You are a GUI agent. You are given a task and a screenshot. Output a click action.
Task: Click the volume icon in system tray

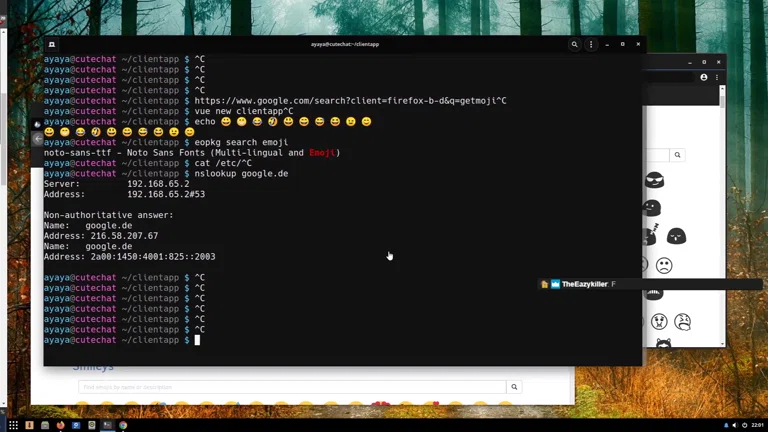coord(735,425)
